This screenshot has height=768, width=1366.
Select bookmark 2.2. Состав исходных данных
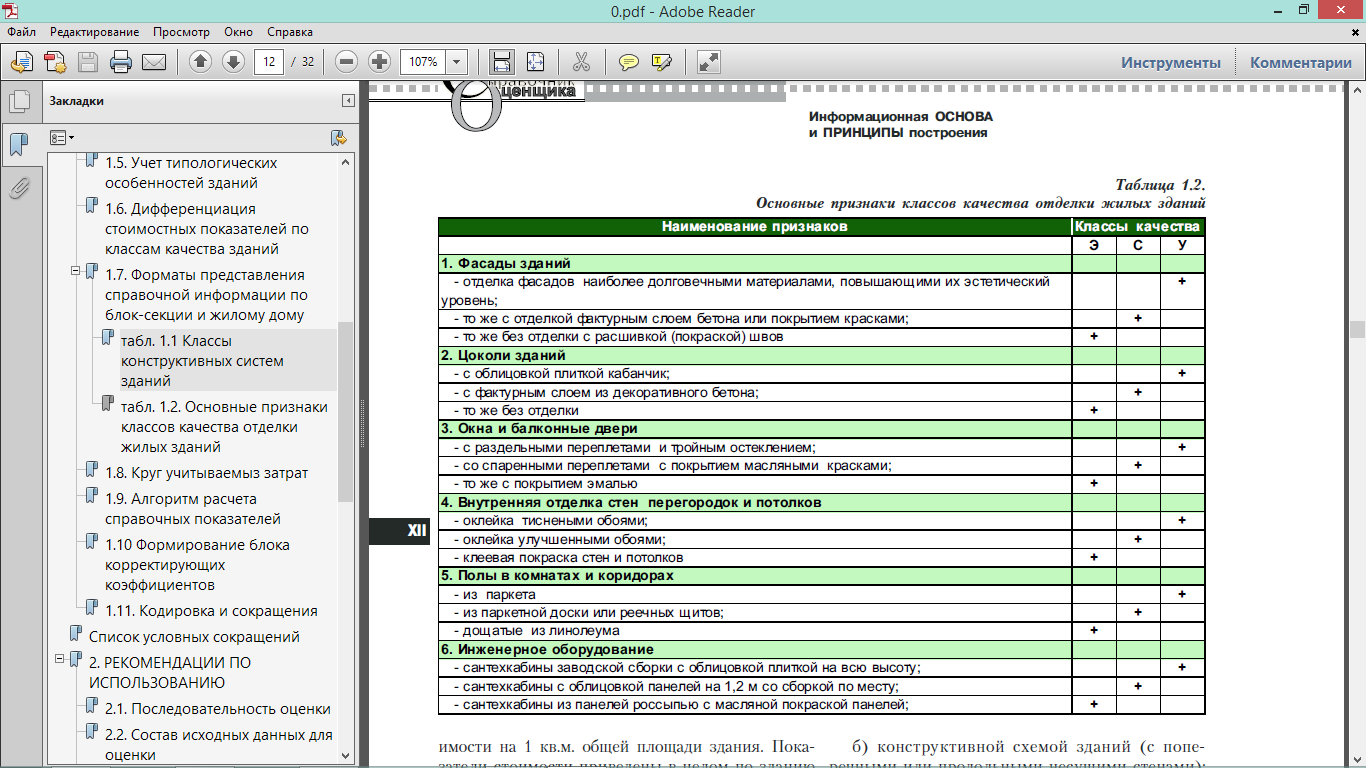pos(218,747)
